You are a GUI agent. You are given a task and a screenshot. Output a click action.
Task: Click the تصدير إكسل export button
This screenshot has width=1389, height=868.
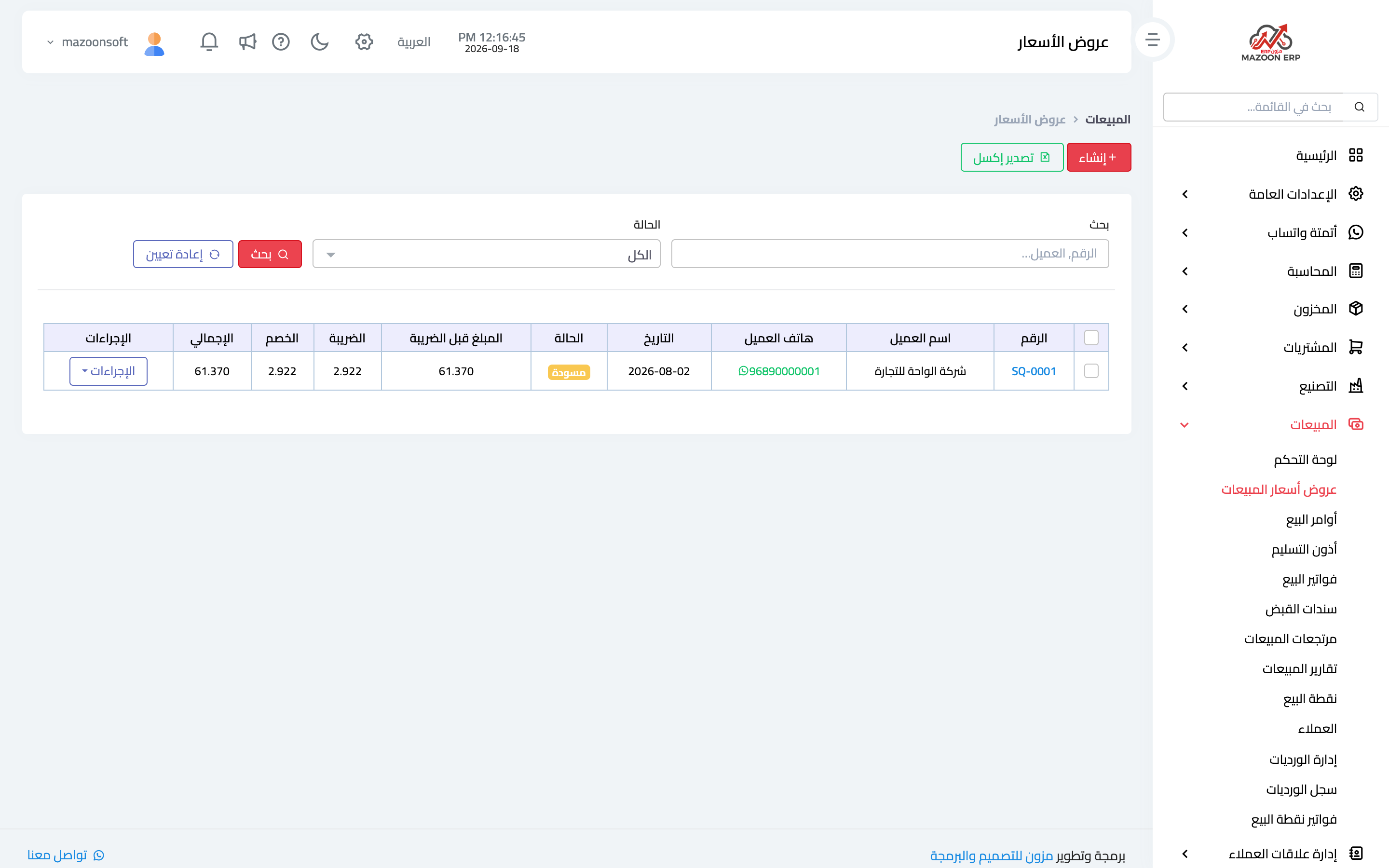click(x=1012, y=157)
